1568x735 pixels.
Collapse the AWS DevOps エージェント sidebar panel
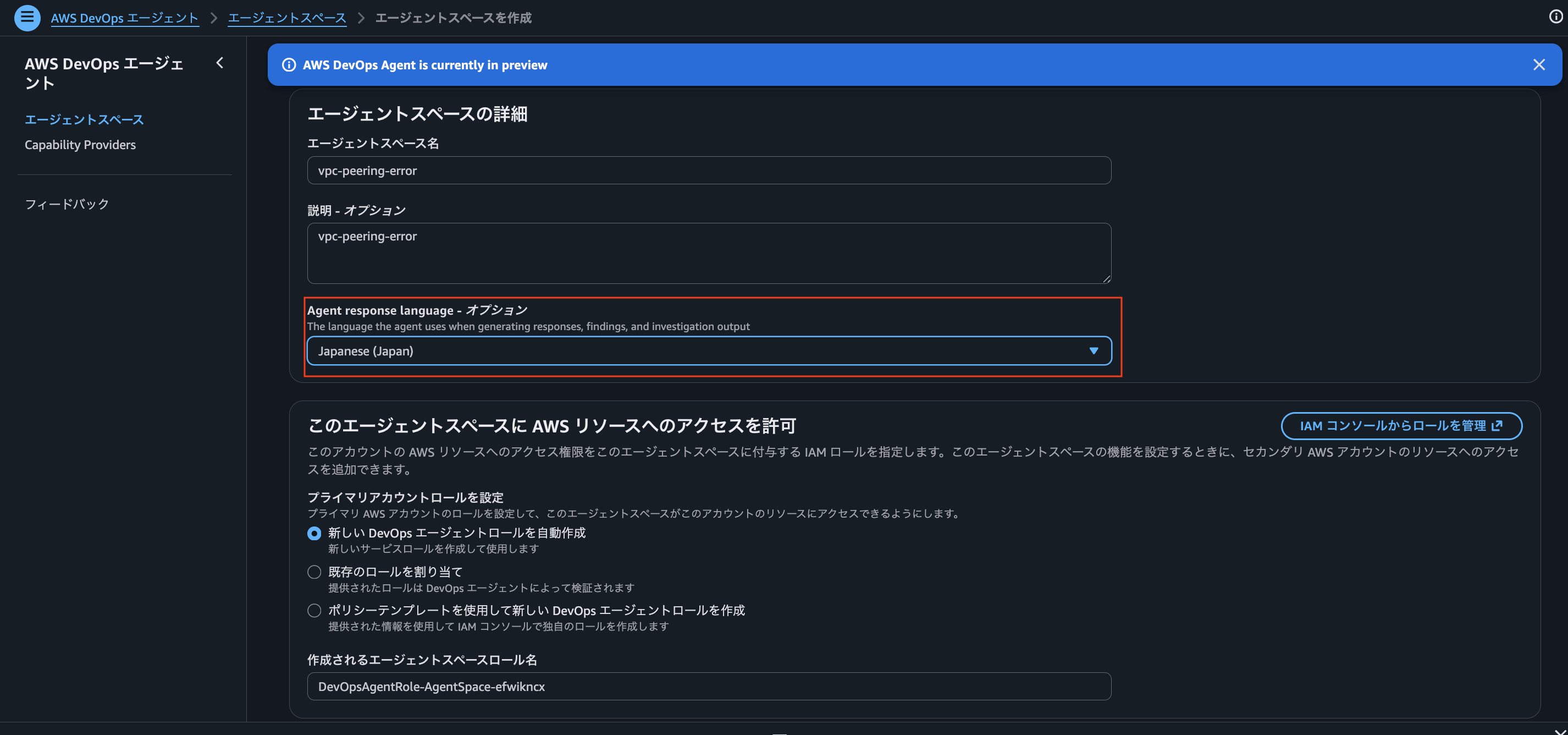pyautogui.click(x=219, y=63)
